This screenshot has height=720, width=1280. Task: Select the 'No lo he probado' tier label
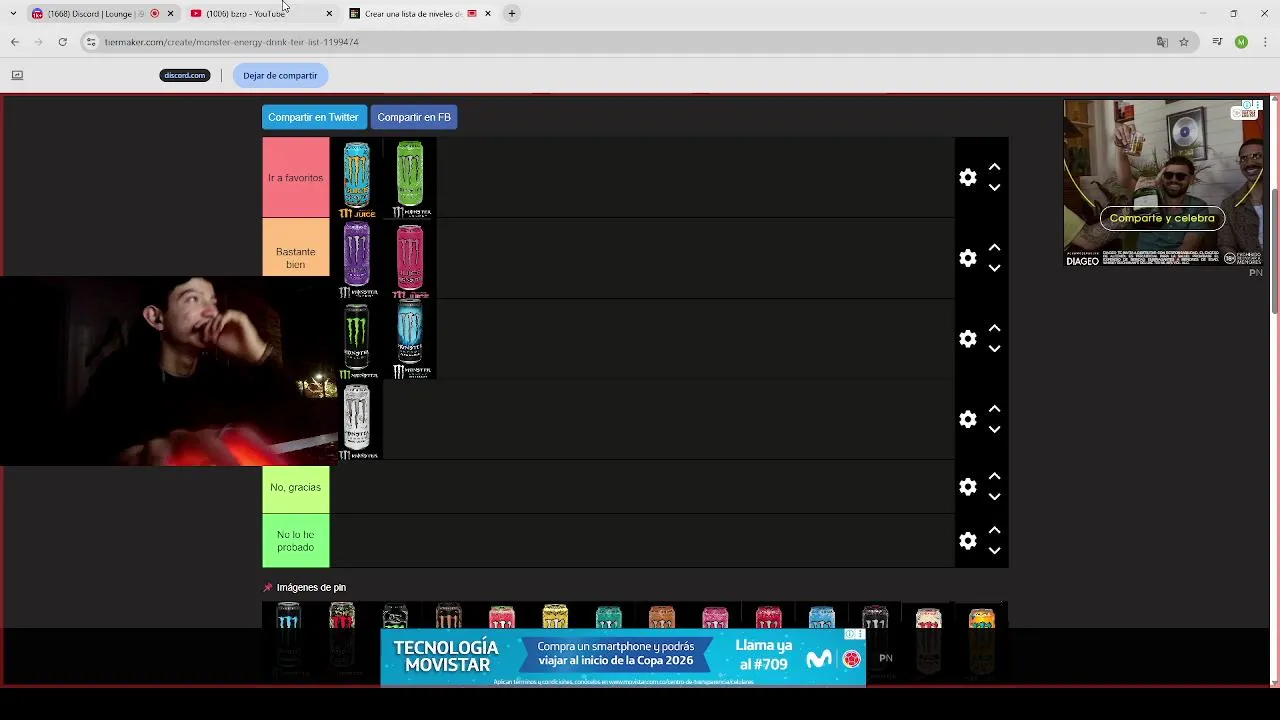[295, 541]
